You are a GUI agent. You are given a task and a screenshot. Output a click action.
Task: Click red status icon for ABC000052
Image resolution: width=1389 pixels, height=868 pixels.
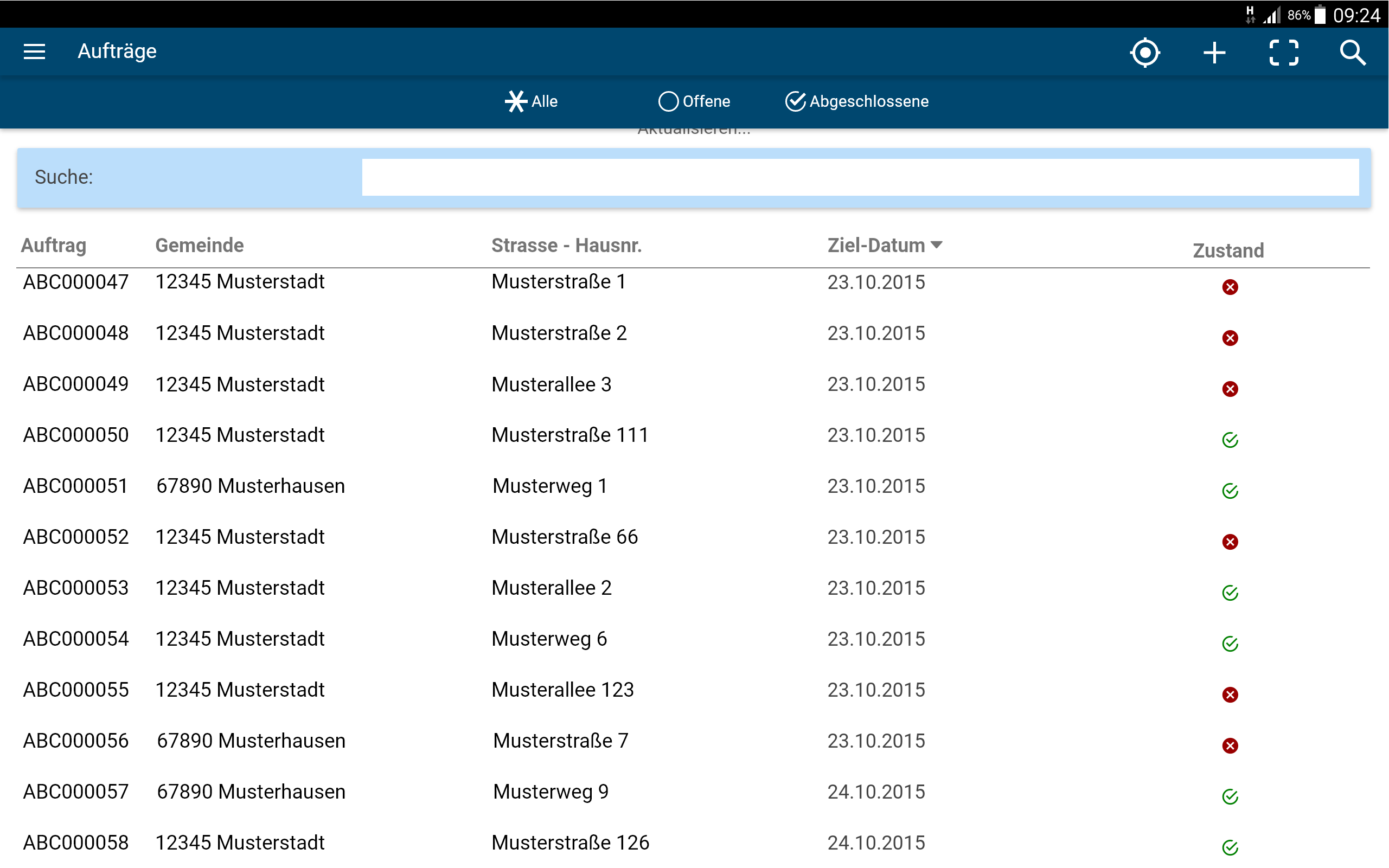[1230, 542]
